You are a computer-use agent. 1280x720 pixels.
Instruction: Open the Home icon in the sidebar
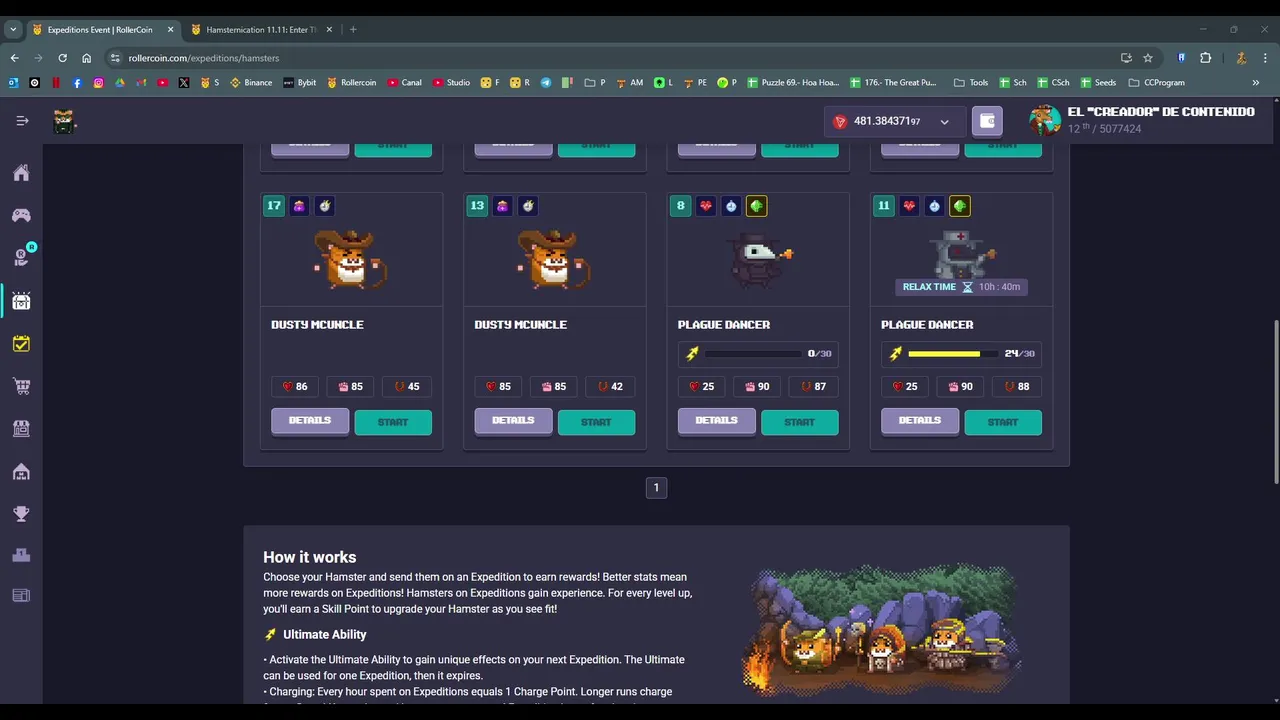point(21,173)
